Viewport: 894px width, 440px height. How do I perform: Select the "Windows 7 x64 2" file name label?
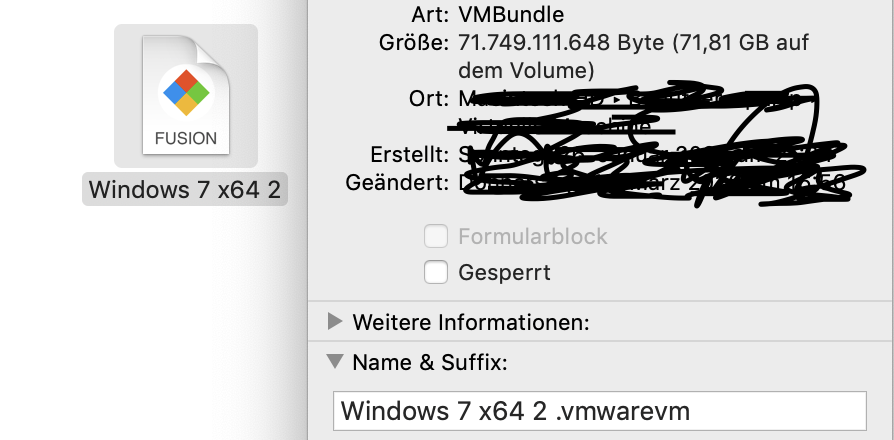coord(185,189)
